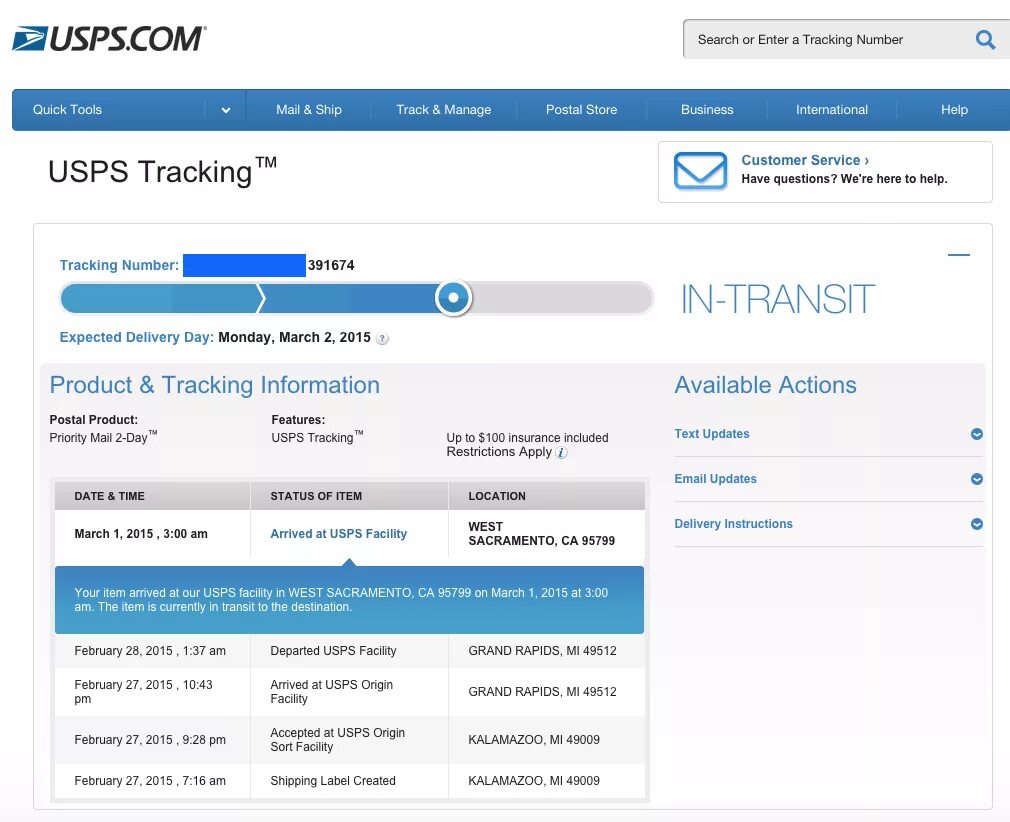Viewport: 1010px width, 822px height.
Task: Open the Mail & Ship menu
Action: point(309,110)
